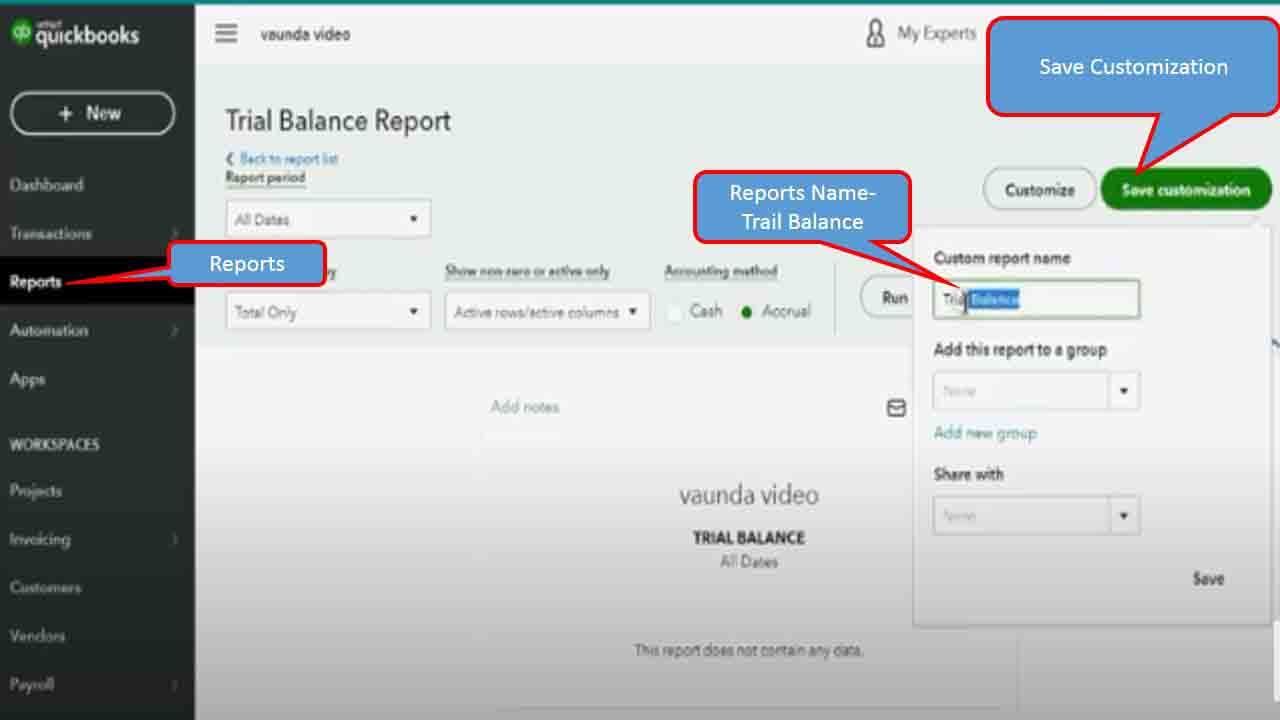Click the Trial Balance Report heading
The width and height of the screenshot is (1280, 720).
338,121
